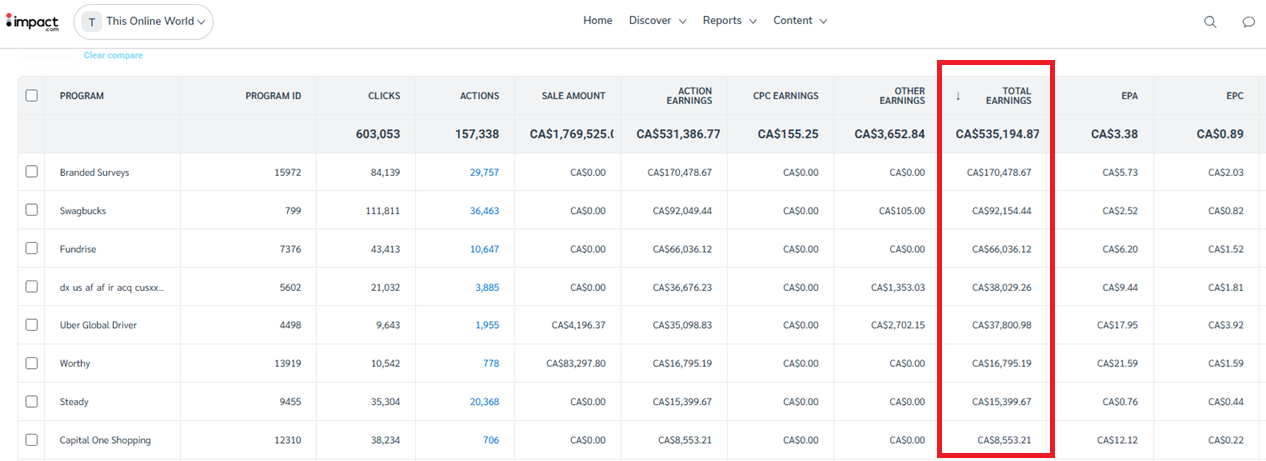Toggle the select-all checkbox in the header

click(32, 96)
